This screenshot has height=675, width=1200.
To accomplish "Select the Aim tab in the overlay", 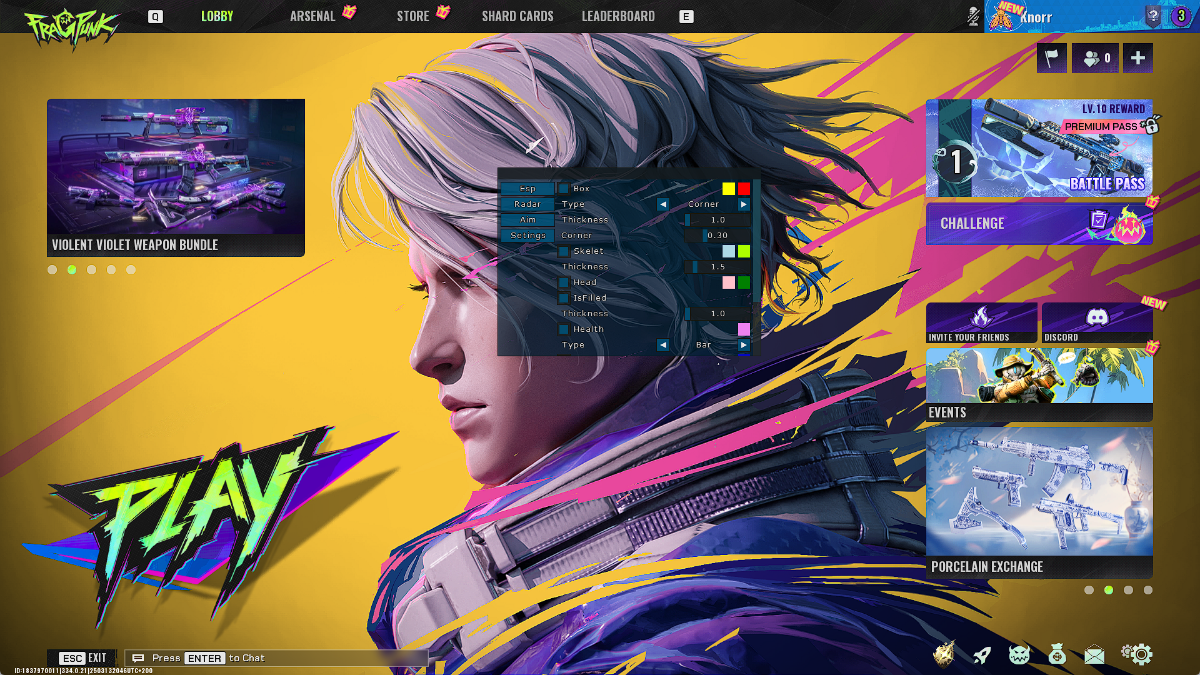I will 527,219.
